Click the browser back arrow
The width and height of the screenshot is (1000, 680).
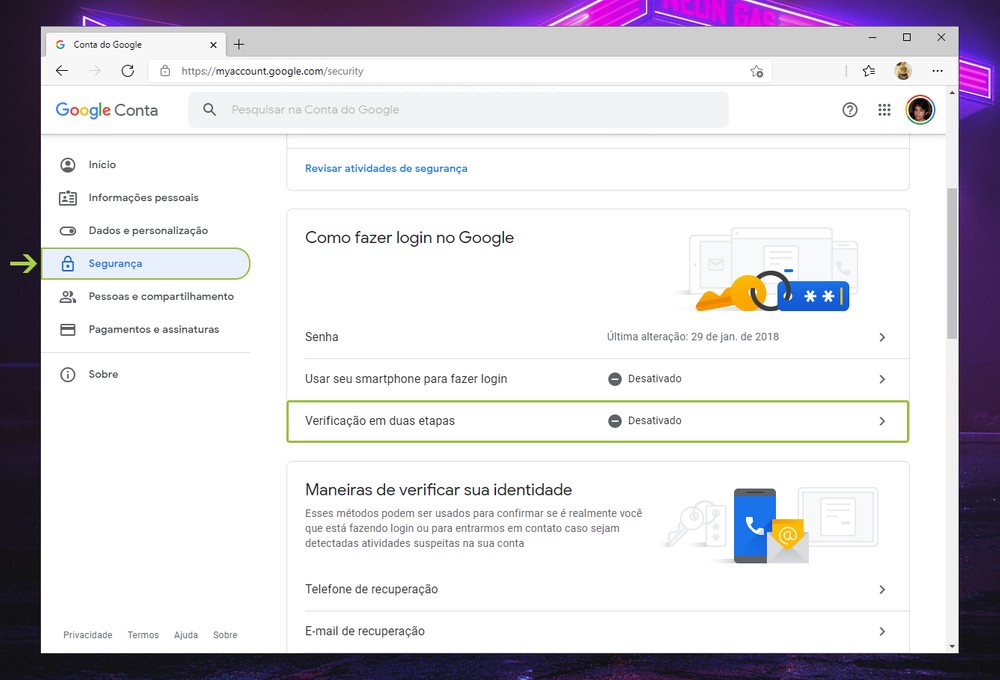coord(62,71)
